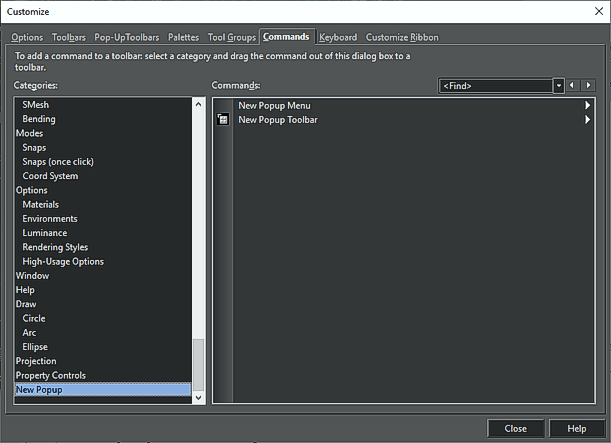Click the New Popup Toolbar icon
The height and width of the screenshot is (443, 611).
(222, 120)
